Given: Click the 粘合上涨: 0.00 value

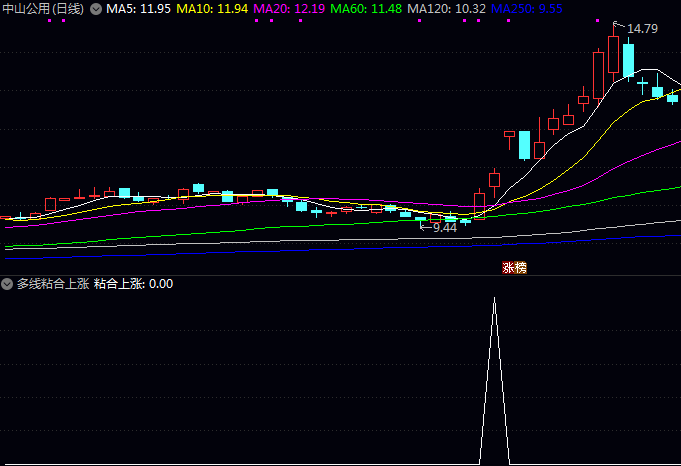Looking at the screenshot, I should tap(133, 284).
